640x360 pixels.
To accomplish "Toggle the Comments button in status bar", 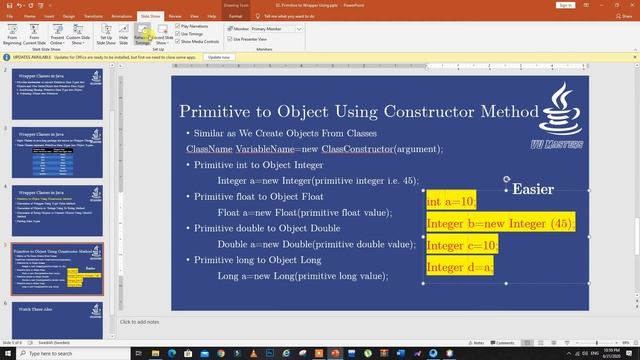I will click(502, 343).
